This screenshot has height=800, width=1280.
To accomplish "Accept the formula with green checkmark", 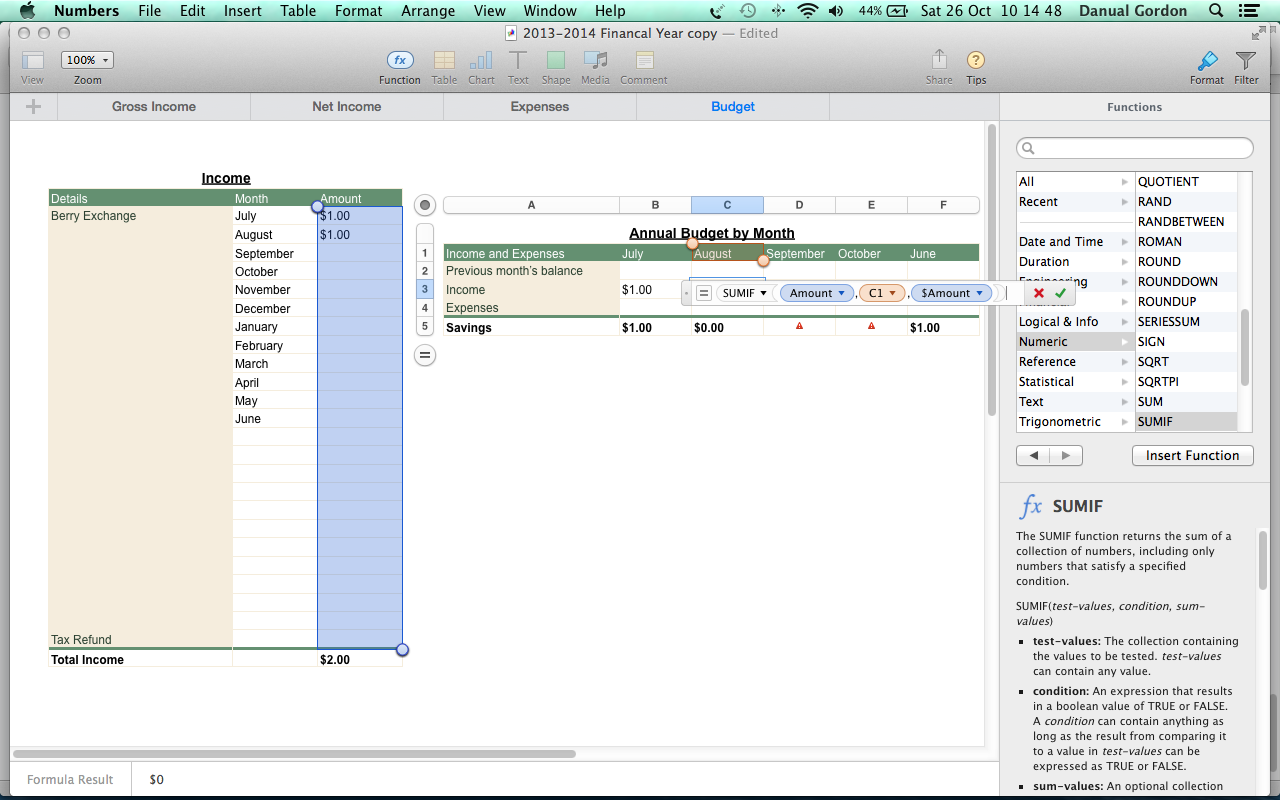I will 1060,293.
